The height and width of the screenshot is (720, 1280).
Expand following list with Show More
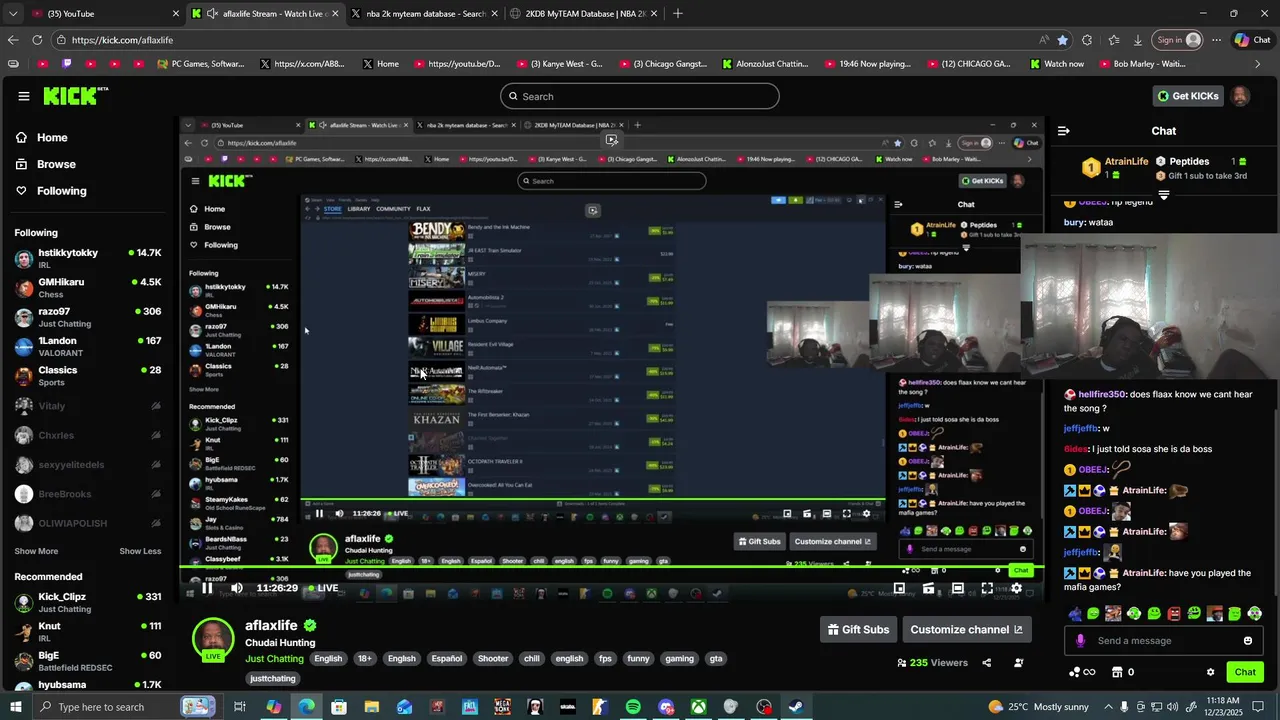pos(36,551)
